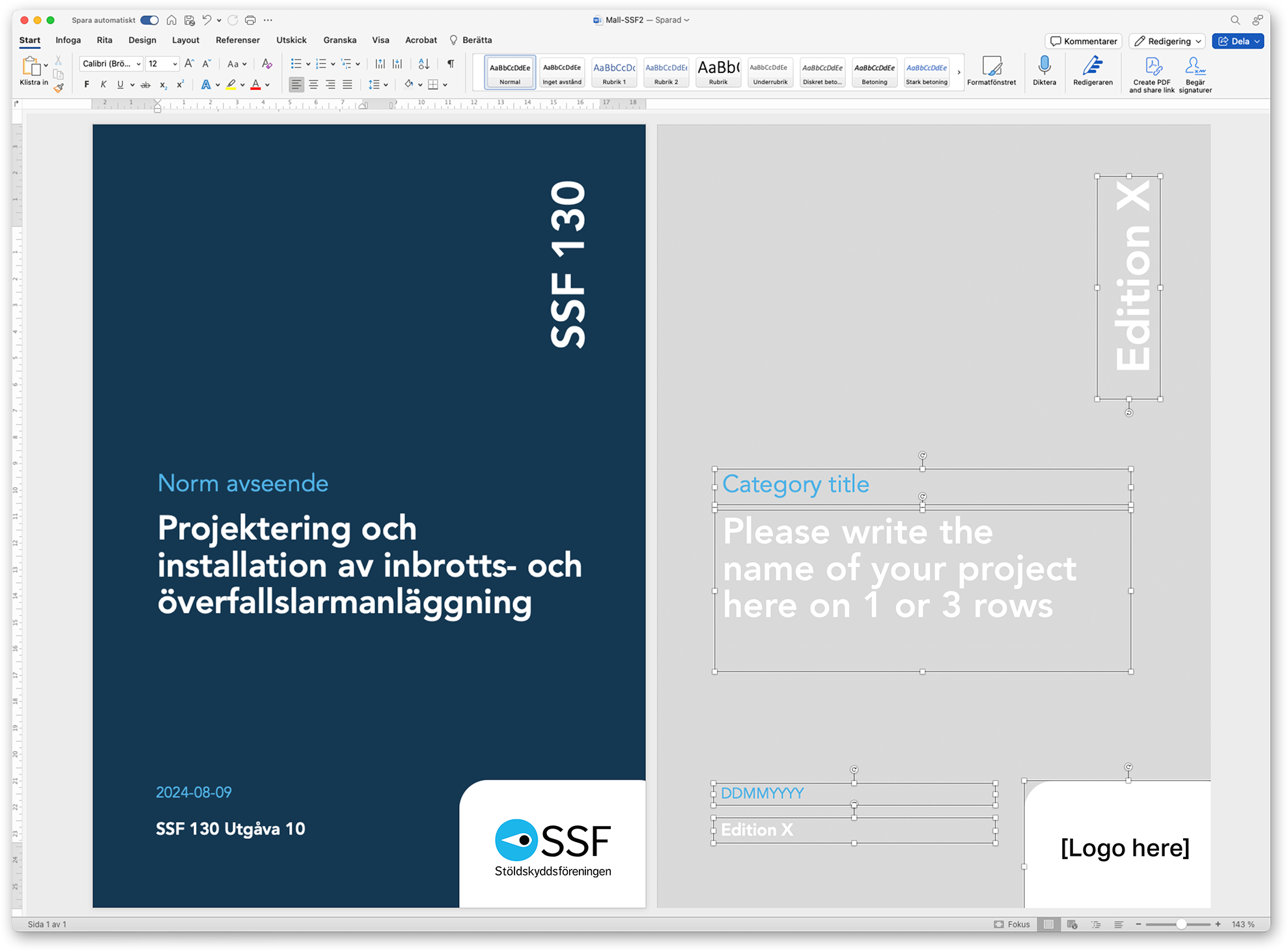Screen dimensions: 1288x951
Task: Click the format painter brush icon
Action: pyautogui.click(x=59, y=88)
